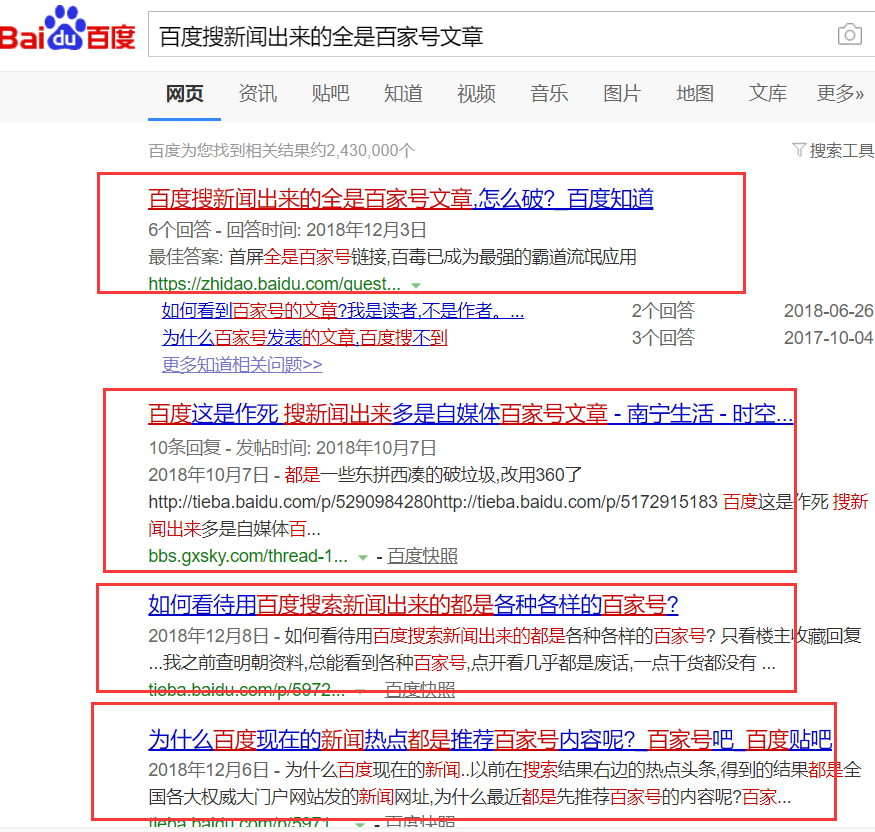Click the date 2017-10-04
Screen dimensions: 875x832
point(828,338)
